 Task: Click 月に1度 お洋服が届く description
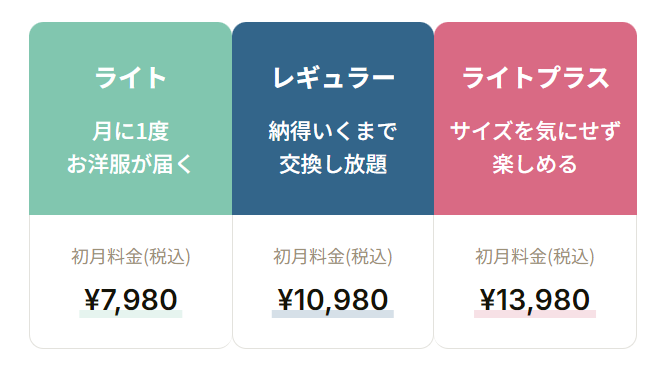point(130,147)
